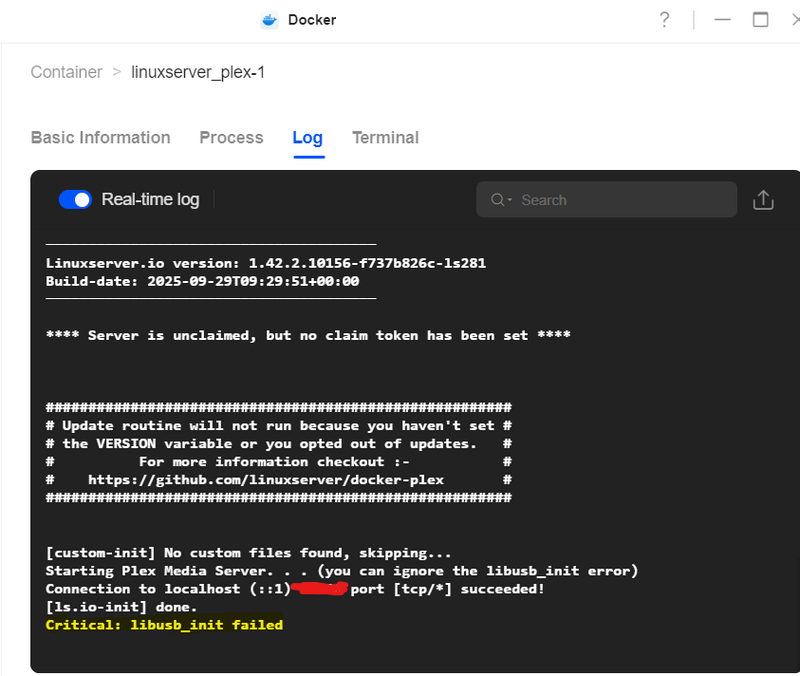Click the search magnifier icon
This screenshot has width=800, height=676.
coord(497,199)
